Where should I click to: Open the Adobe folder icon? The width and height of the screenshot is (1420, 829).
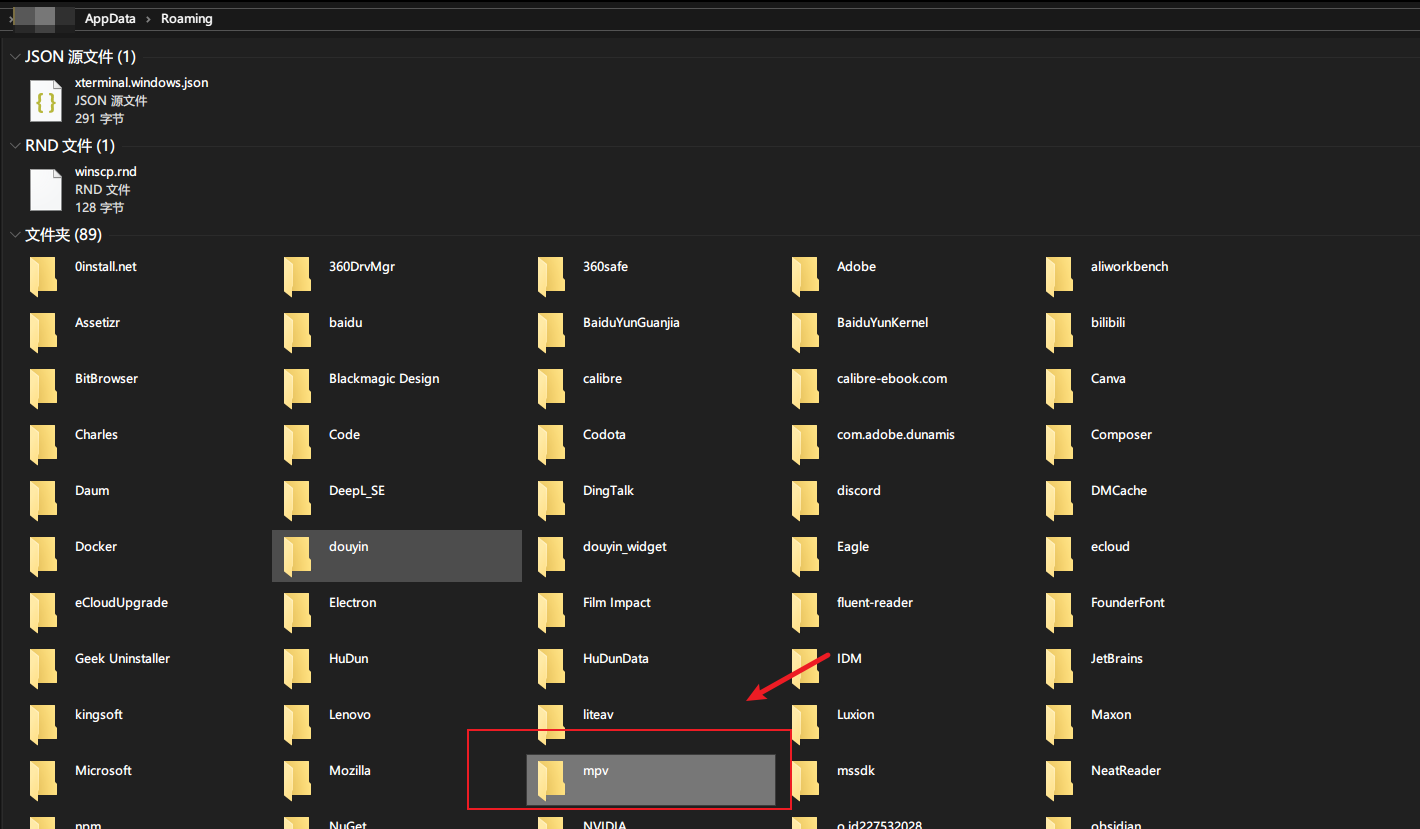click(805, 277)
